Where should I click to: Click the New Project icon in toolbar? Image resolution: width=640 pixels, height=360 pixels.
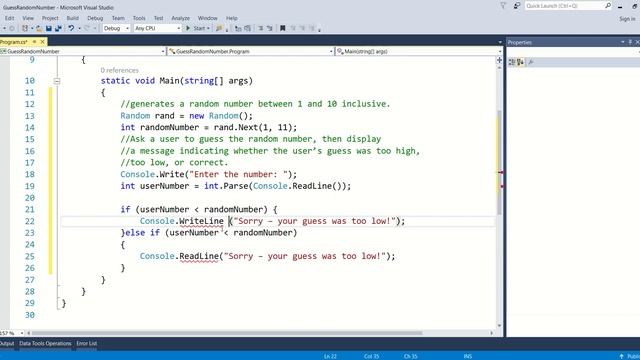(25, 29)
